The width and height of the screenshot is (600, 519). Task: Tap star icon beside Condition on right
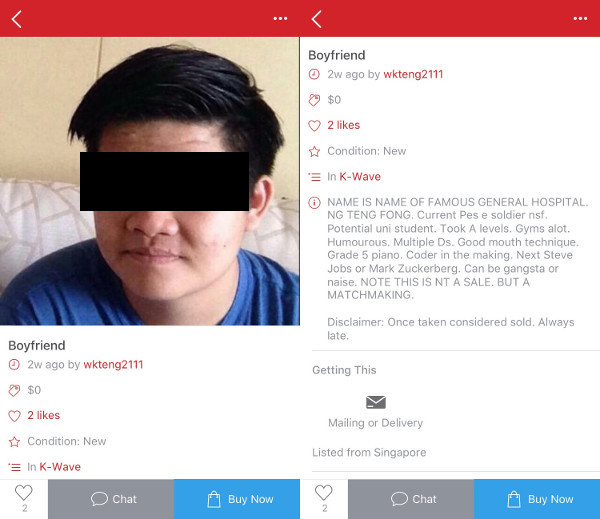click(315, 152)
